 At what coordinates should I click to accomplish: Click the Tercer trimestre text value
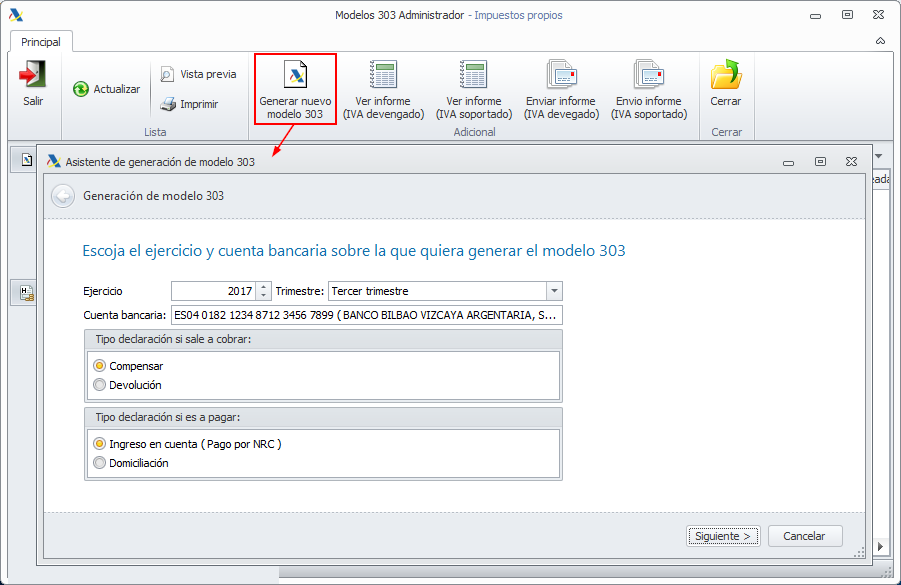pos(370,291)
